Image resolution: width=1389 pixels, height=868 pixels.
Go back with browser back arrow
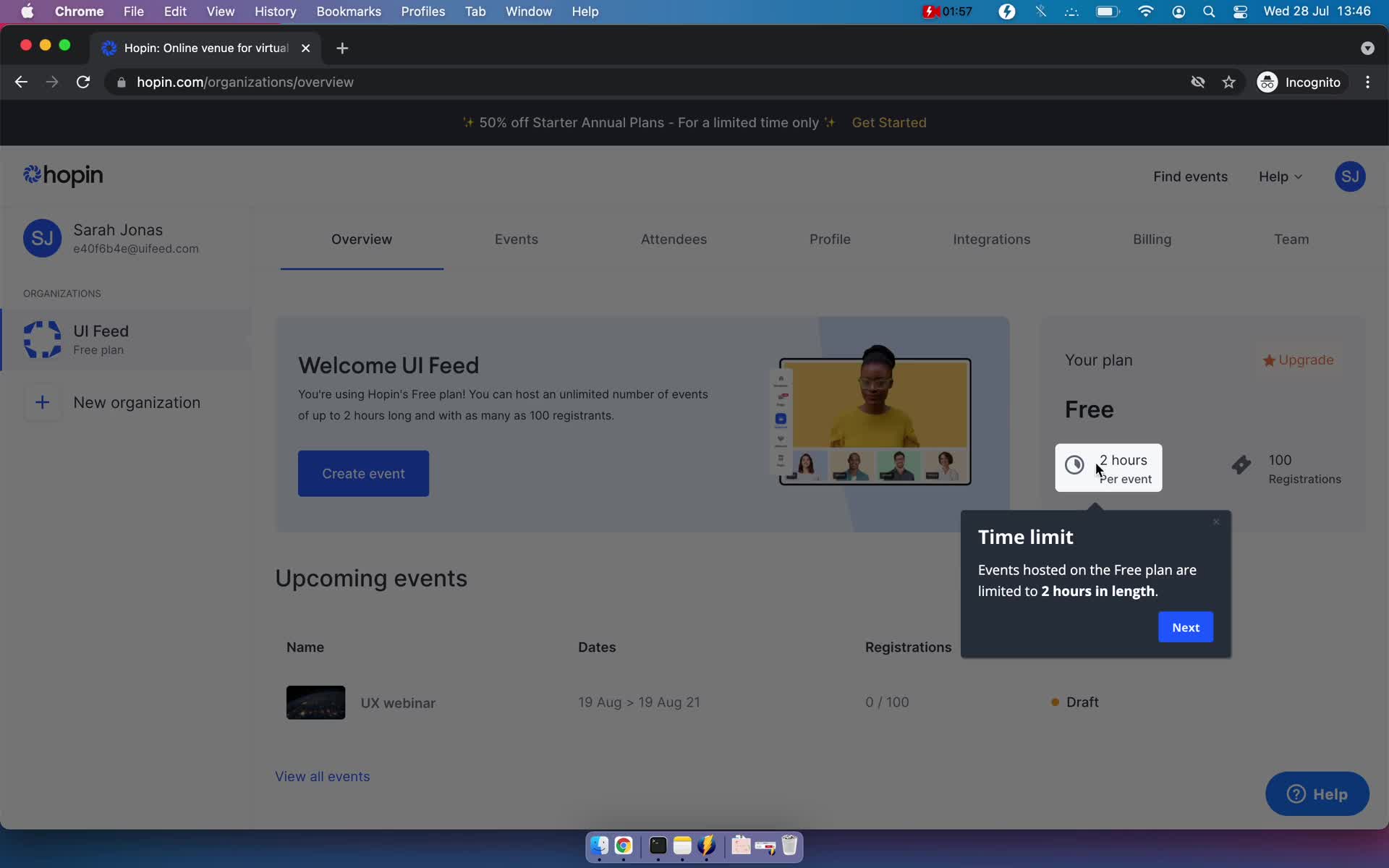(21, 82)
